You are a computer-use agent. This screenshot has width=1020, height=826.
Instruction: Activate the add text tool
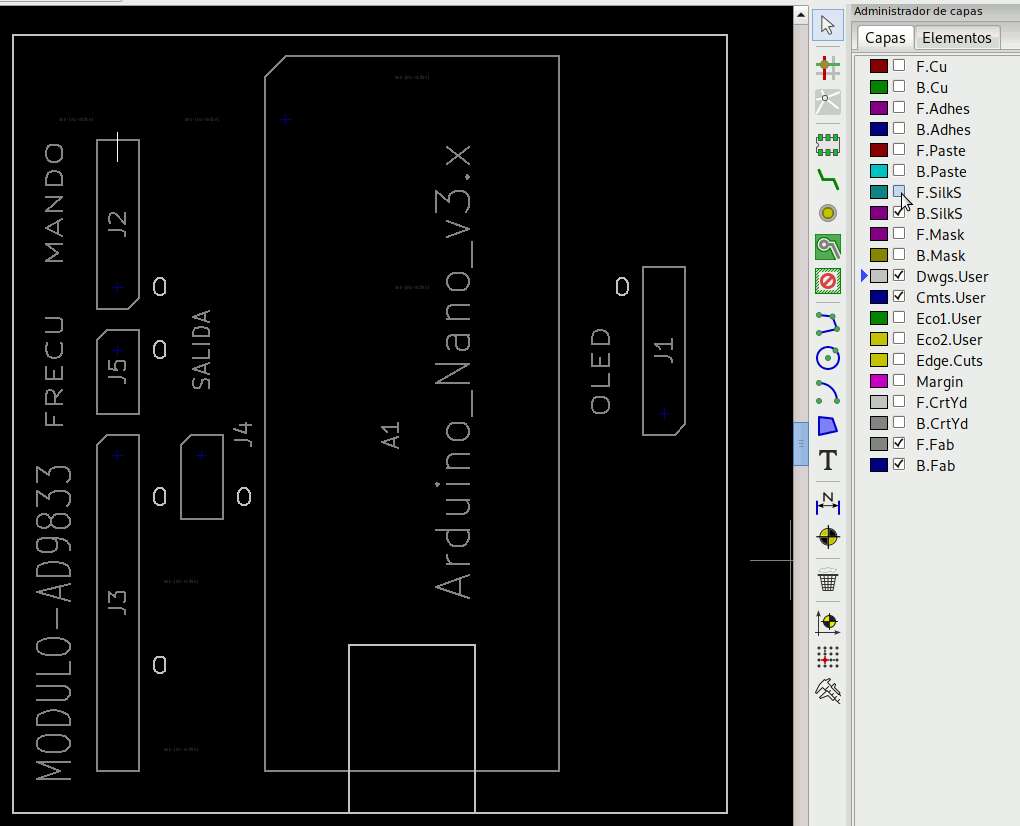click(827, 460)
